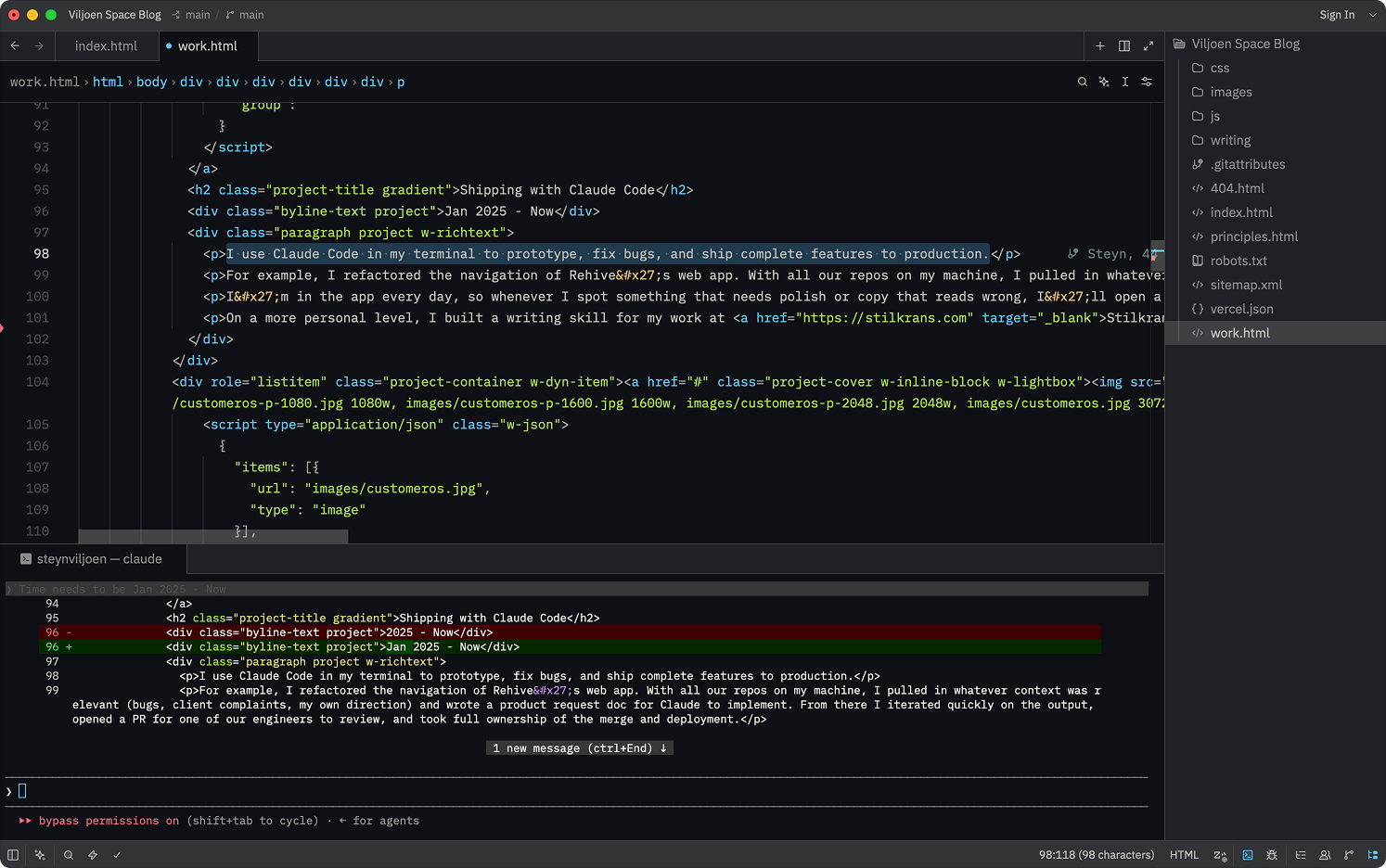The image size is (1386, 868).
Task: Click the Claude prompt input line
Action: click(576, 791)
